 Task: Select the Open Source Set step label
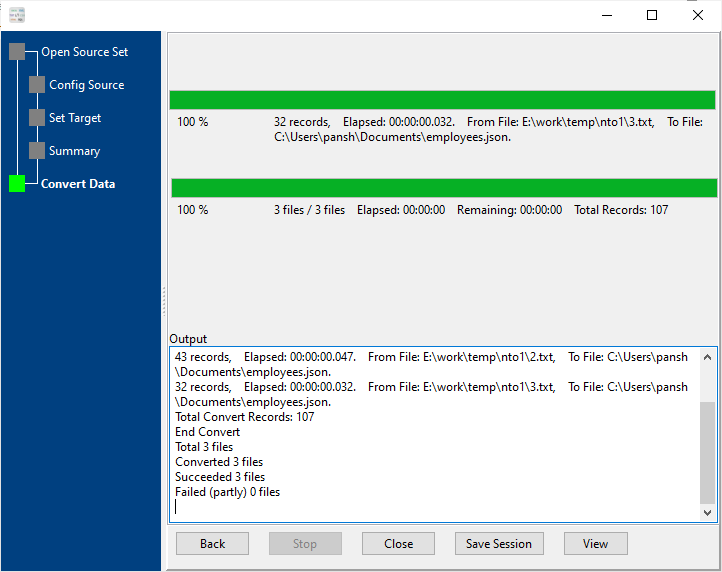click(84, 52)
